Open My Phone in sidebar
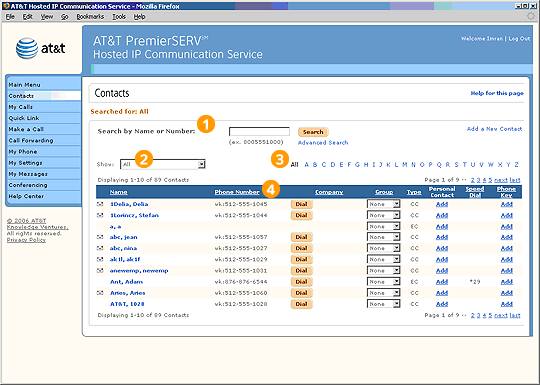 pos(23,152)
